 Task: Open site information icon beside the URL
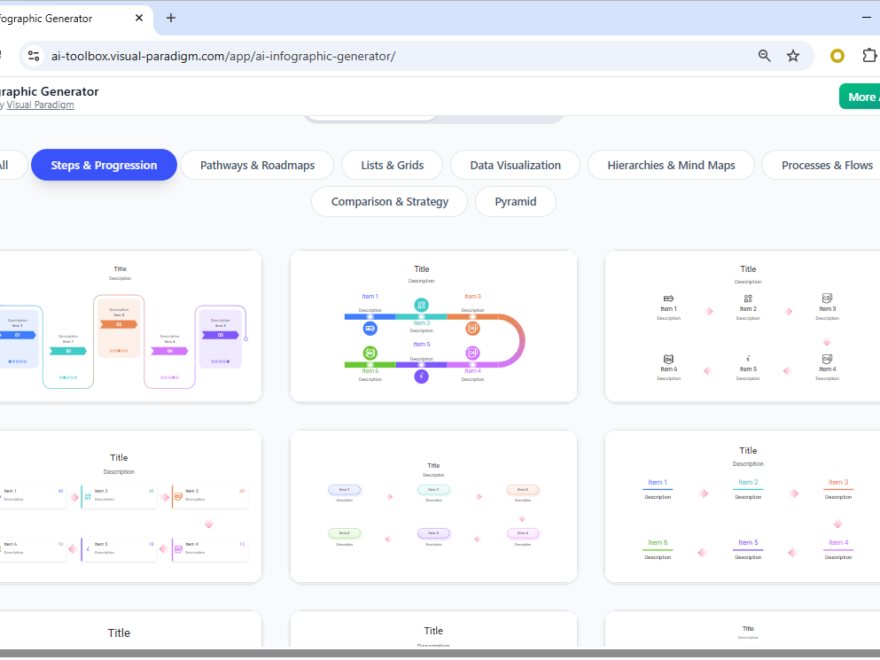(33, 56)
